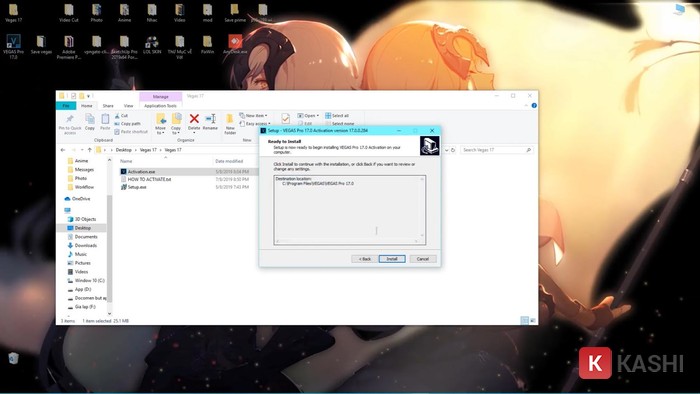Open the Application Tools tab
This screenshot has height=394, width=700.
[161, 106]
